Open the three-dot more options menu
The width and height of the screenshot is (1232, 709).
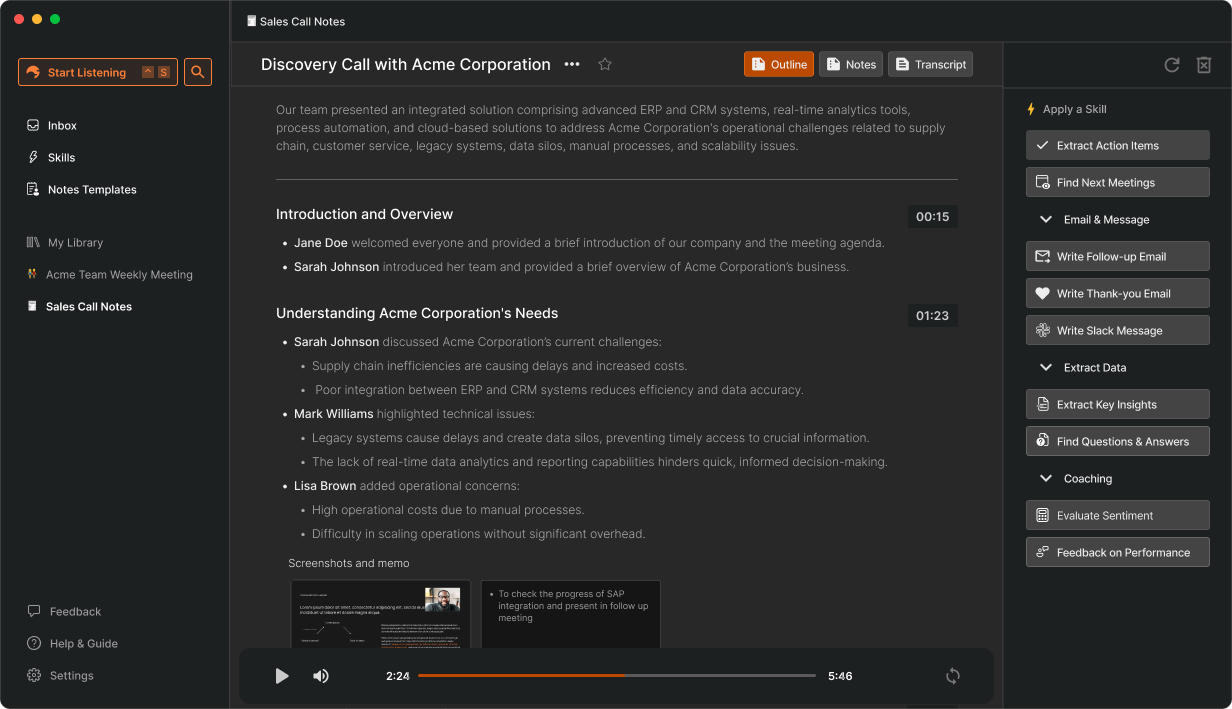tap(572, 64)
